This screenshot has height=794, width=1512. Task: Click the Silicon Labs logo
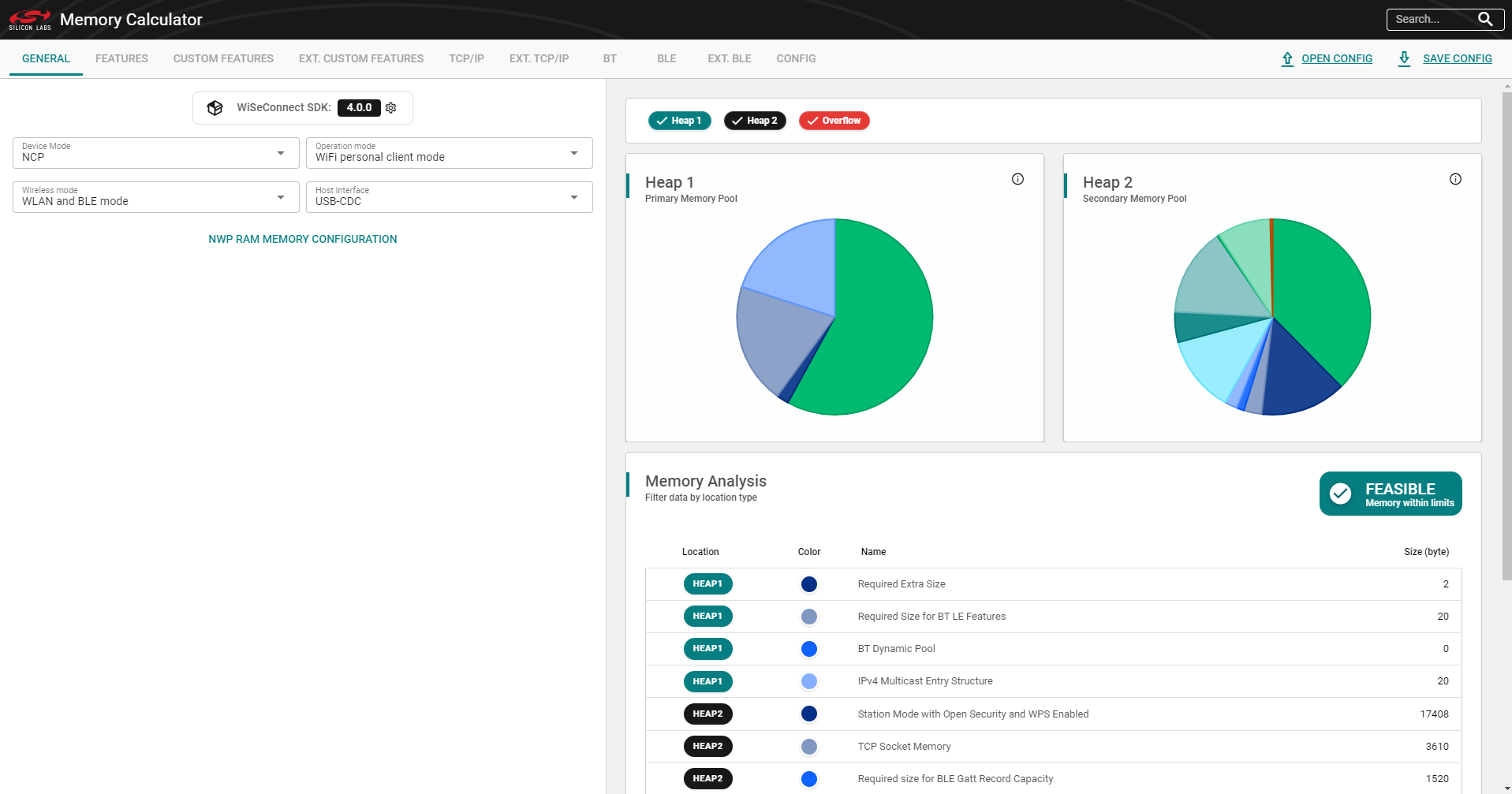pos(30,20)
